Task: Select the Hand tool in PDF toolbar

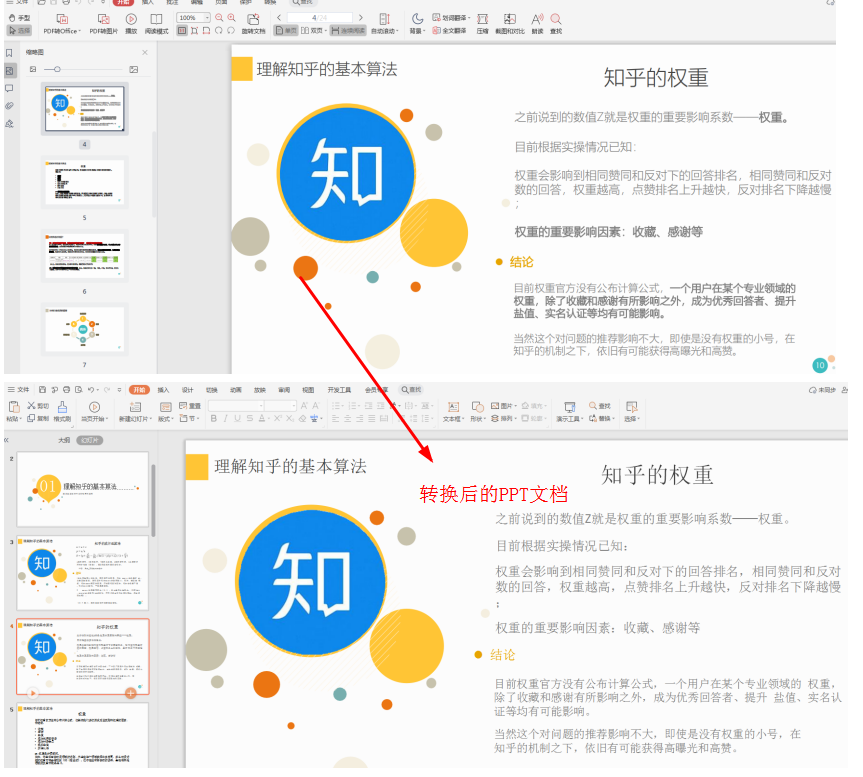Action: click(x=19, y=18)
